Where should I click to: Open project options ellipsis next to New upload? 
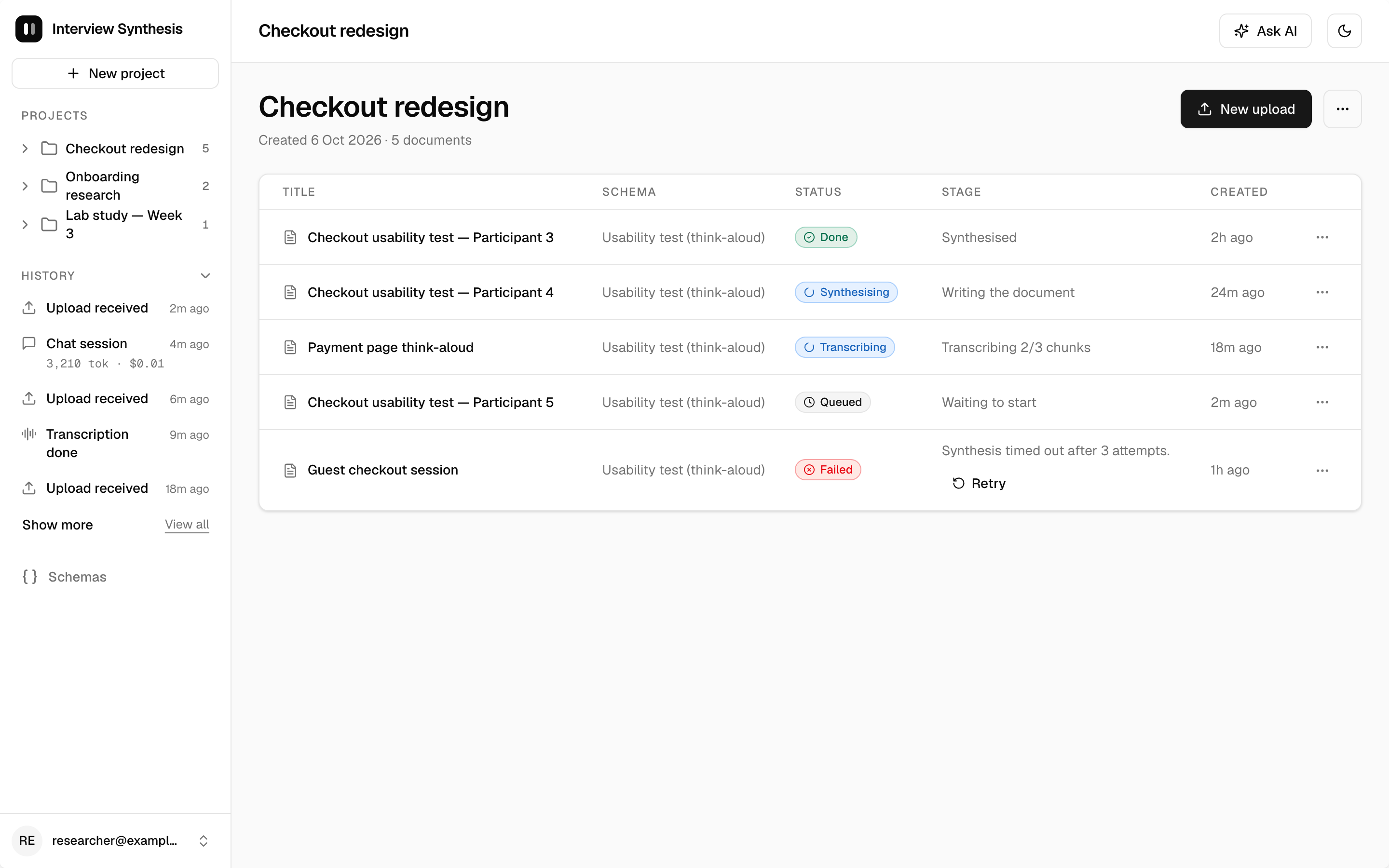(x=1342, y=109)
